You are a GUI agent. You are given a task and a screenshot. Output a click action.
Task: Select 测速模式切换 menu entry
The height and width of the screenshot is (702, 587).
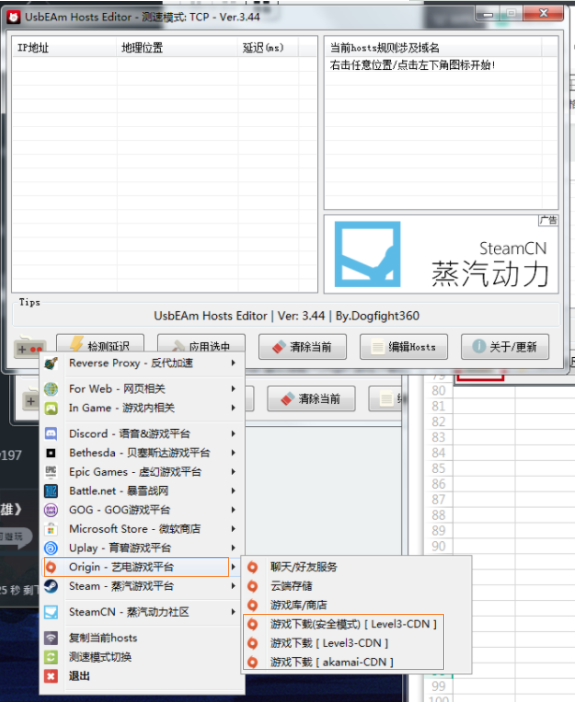click(x=141, y=657)
